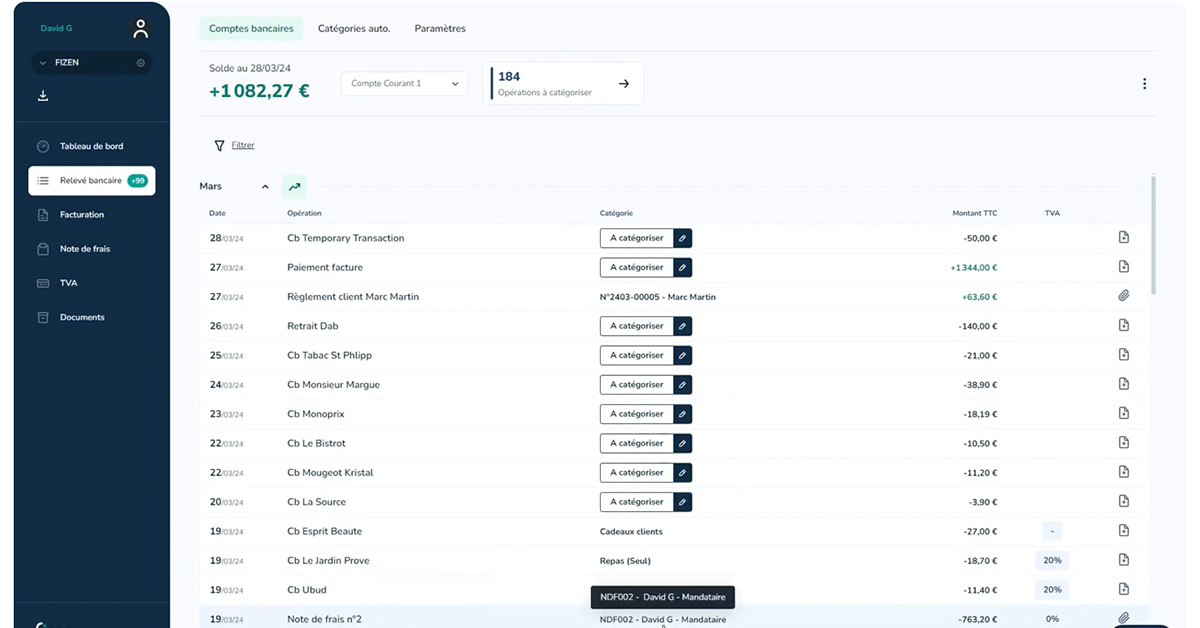Click the trend chart icon next to Mars
The image size is (1200, 628).
click(x=294, y=186)
